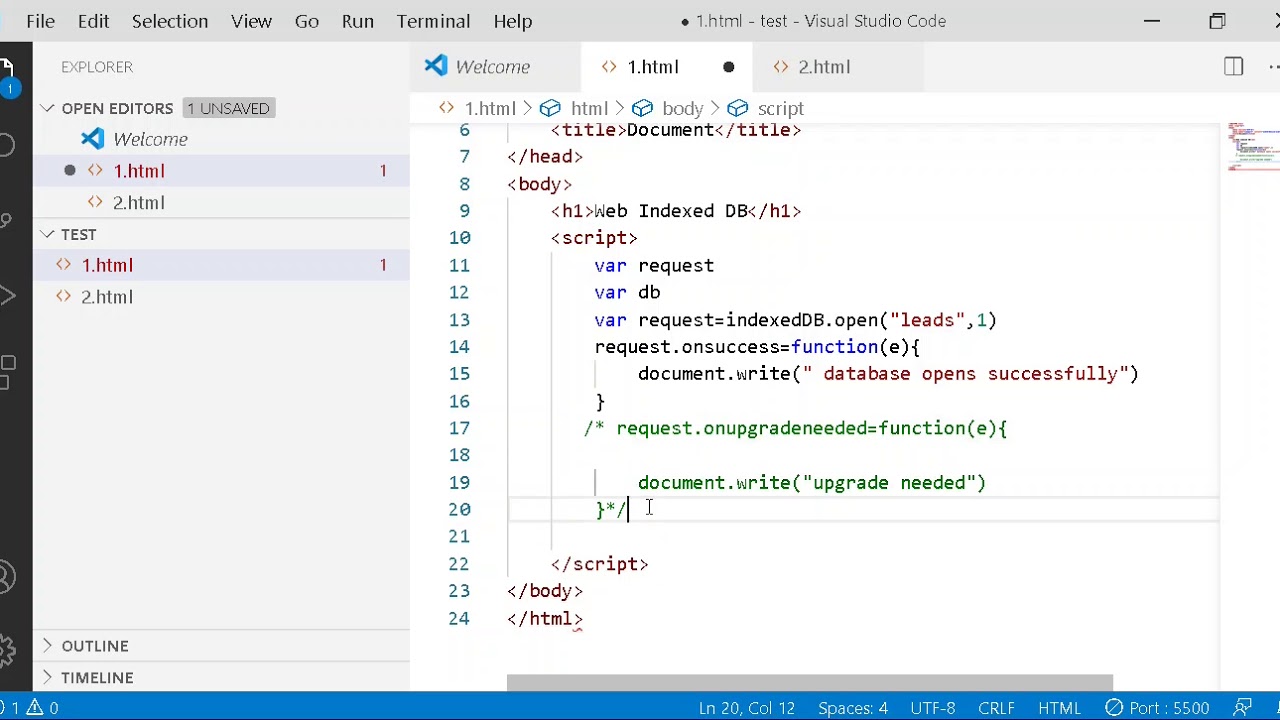Open the Selection menu
The width and height of the screenshot is (1280, 720).
170,21
